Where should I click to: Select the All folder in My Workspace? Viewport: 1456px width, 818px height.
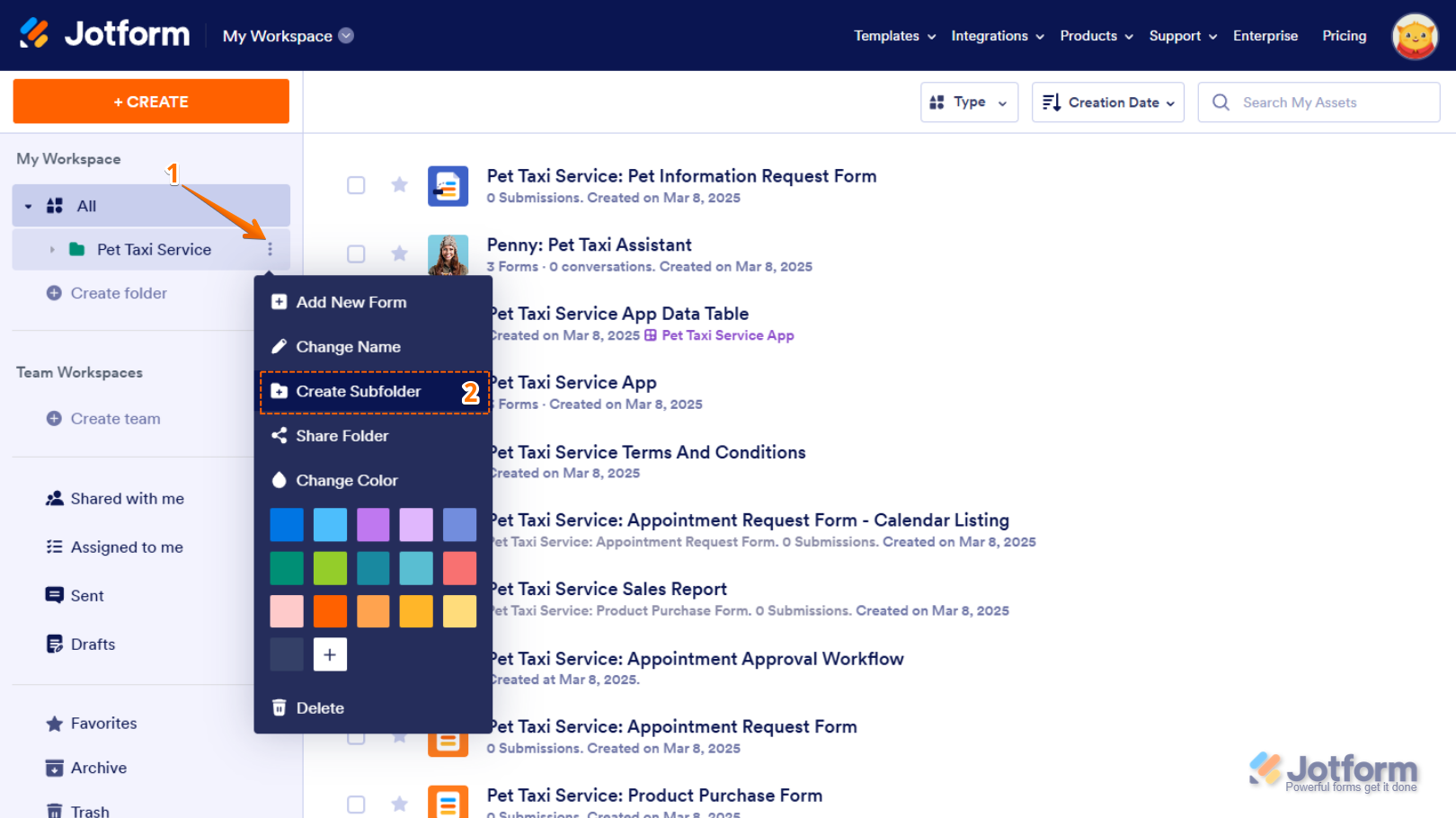coord(151,206)
